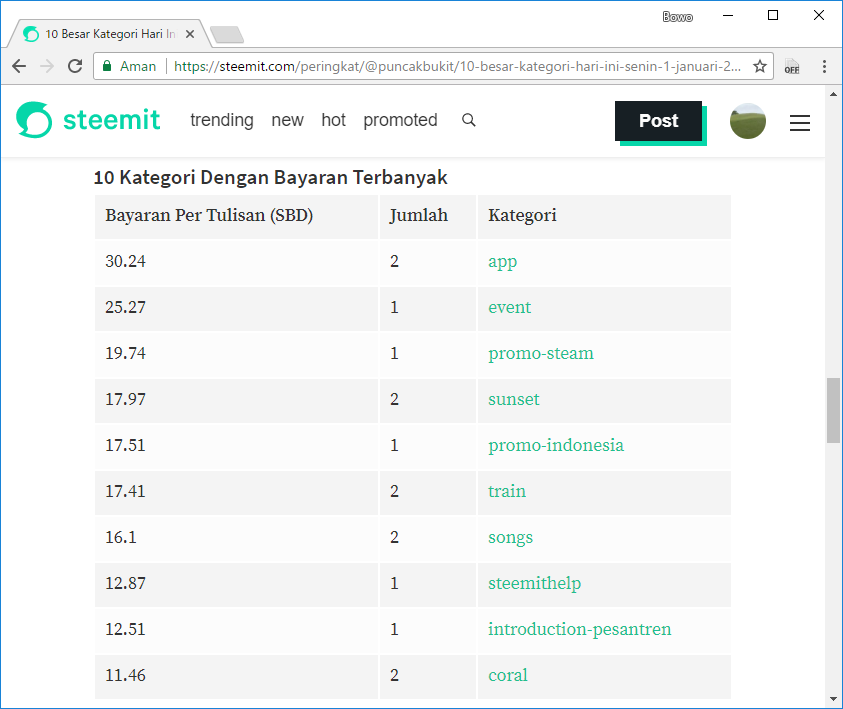843x709 pixels.
Task: Click the address bar URL
Action: coord(457,66)
